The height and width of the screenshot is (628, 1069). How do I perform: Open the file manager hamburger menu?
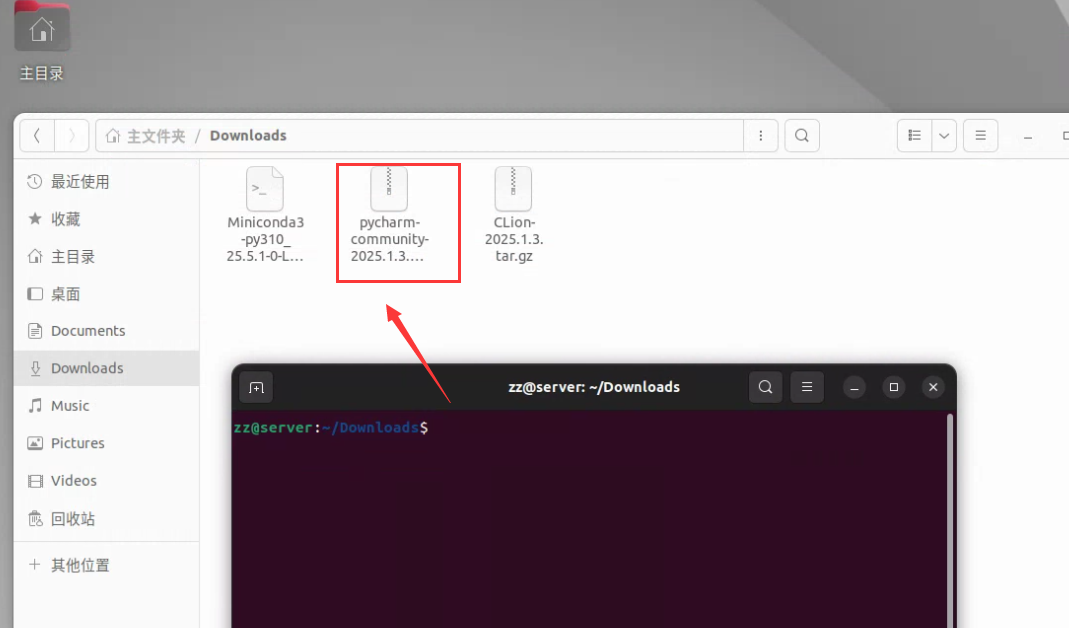click(980, 135)
